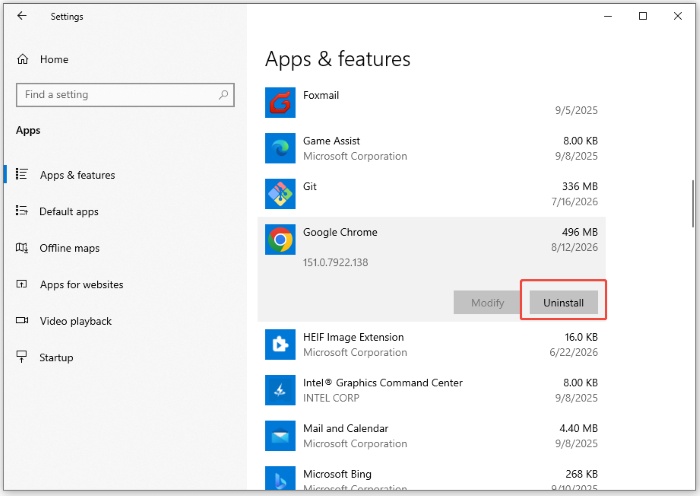The height and width of the screenshot is (496, 700).
Task: Select the Apps & features sidebar icon
Action: click(x=21, y=174)
